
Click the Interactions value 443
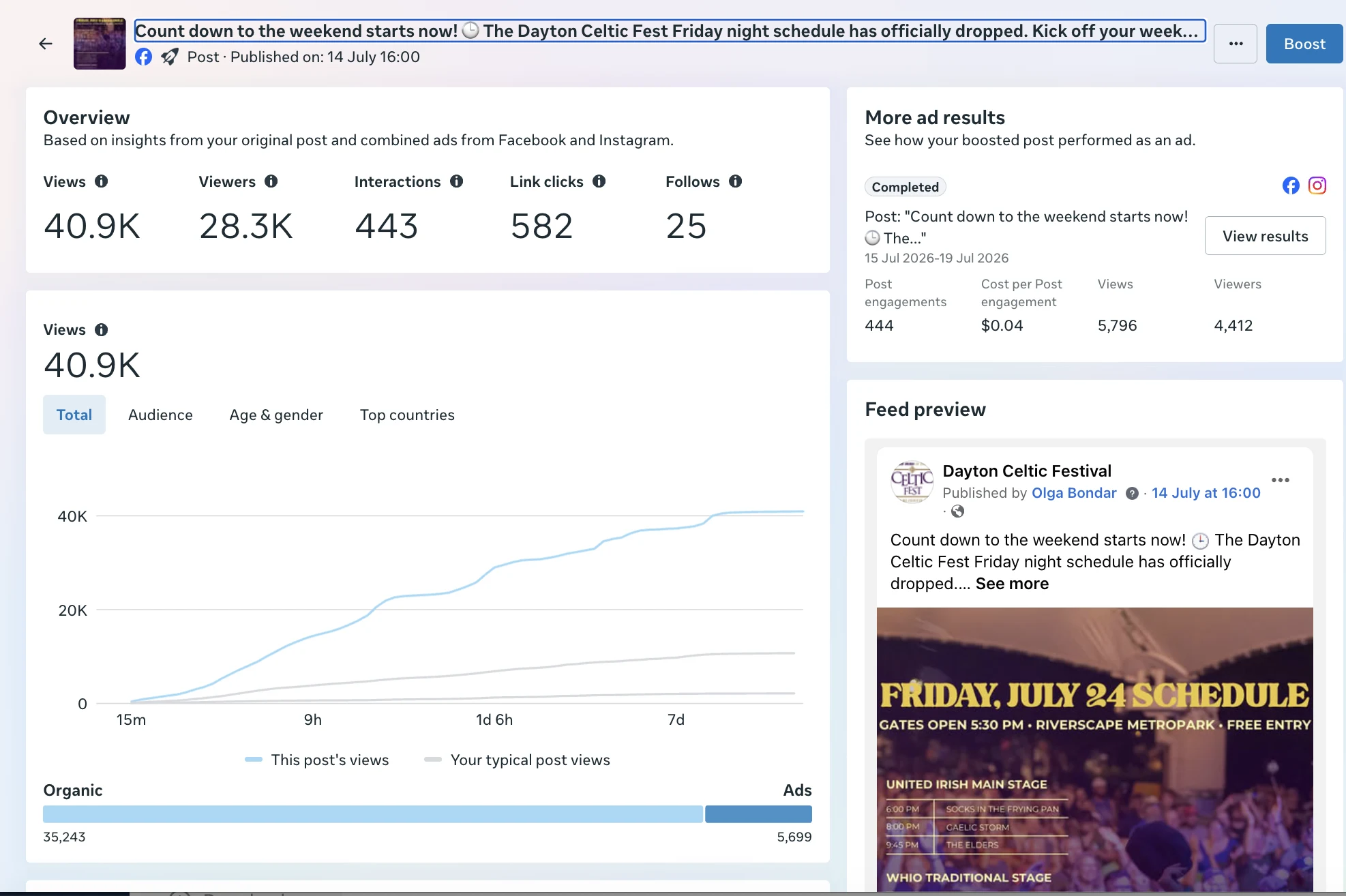click(387, 226)
